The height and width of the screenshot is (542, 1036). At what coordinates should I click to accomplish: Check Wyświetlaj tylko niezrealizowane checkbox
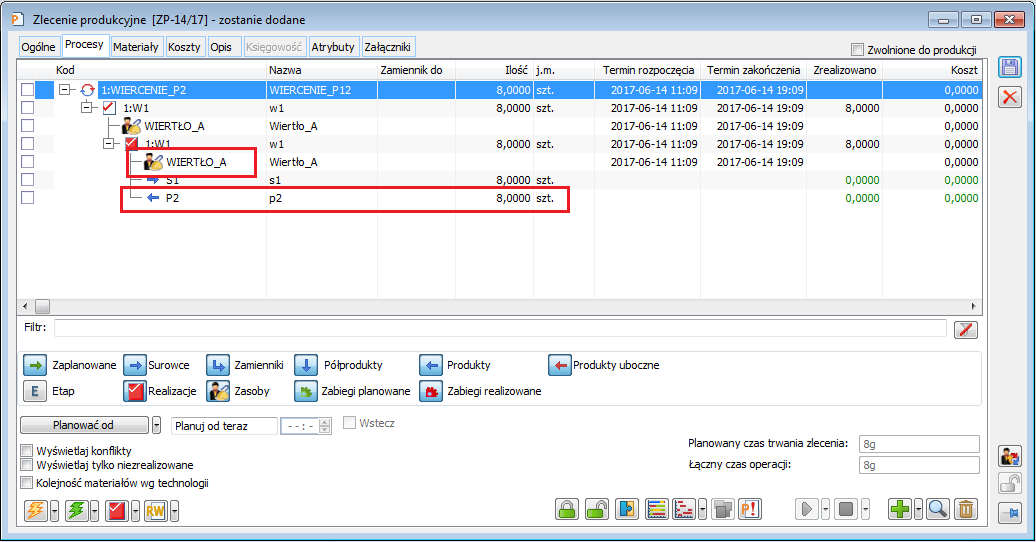coord(27,465)
